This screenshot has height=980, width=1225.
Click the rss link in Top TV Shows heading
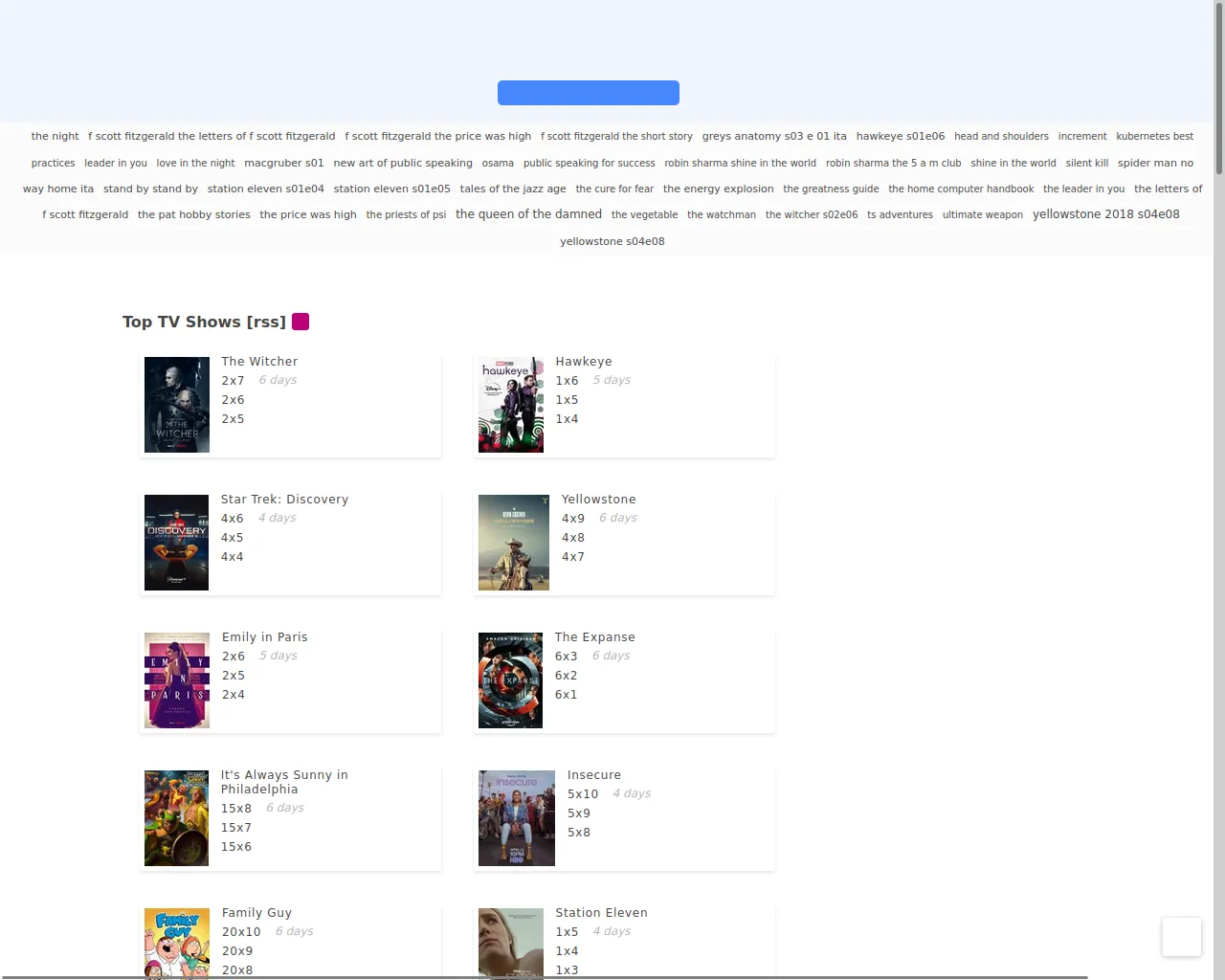tap(266, 322)
